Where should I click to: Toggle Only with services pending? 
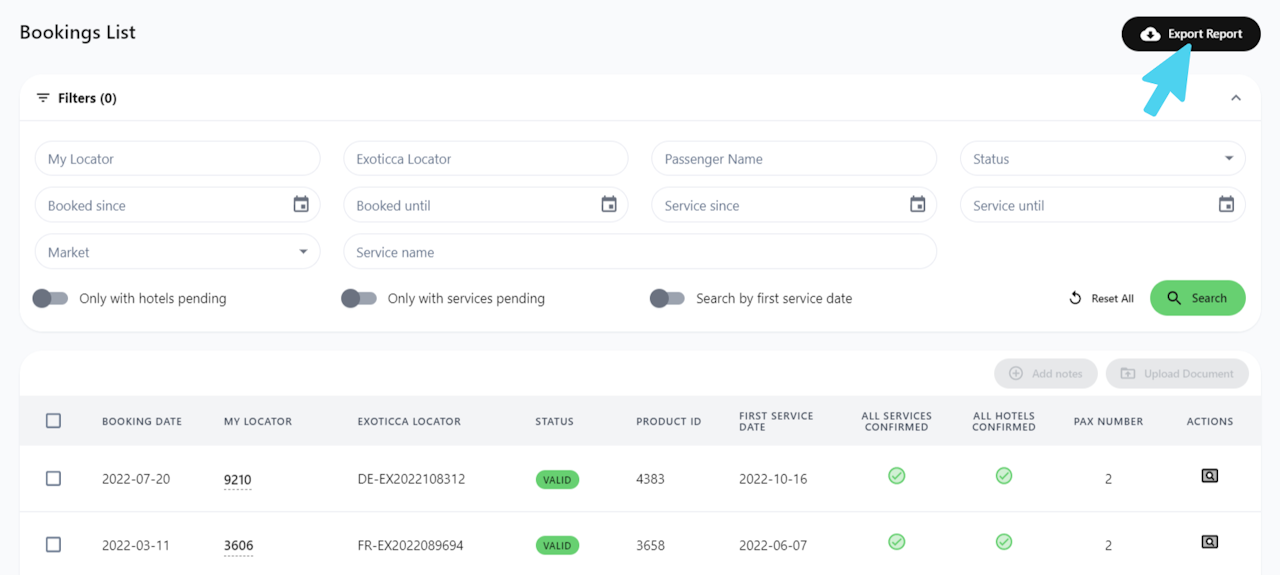(358, 298)
